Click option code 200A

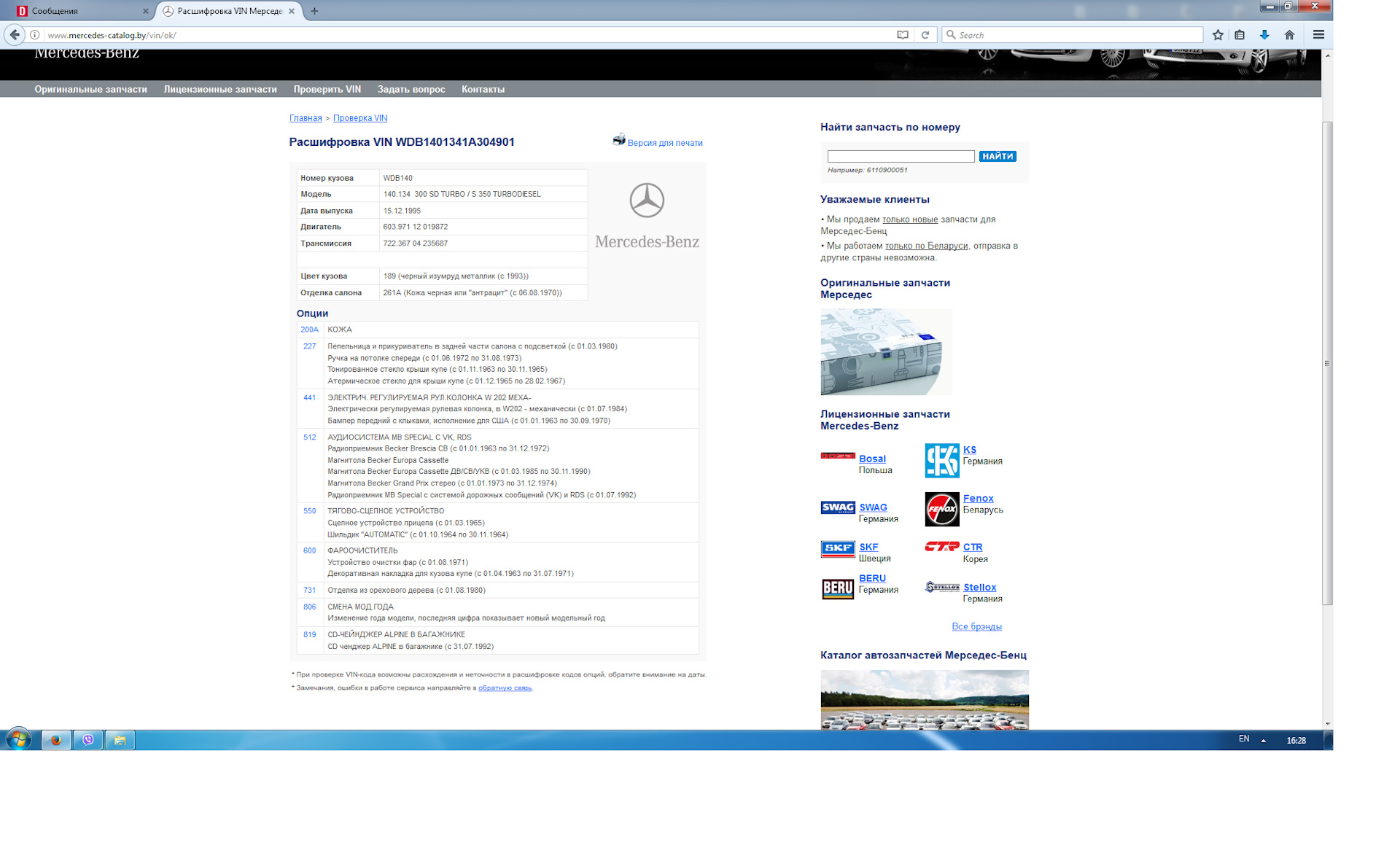pos(309,330)
